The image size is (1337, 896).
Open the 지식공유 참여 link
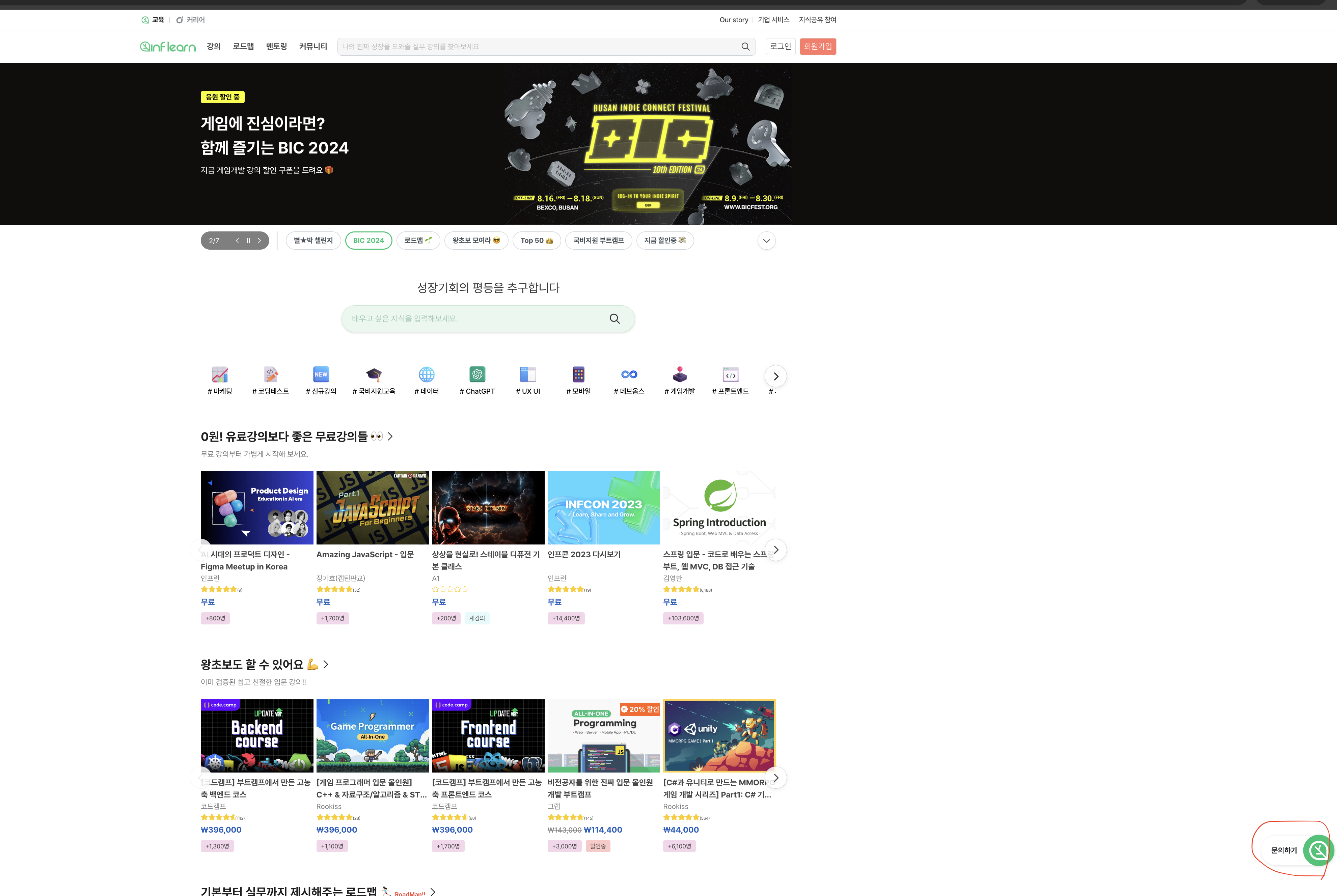click(817, 20)
